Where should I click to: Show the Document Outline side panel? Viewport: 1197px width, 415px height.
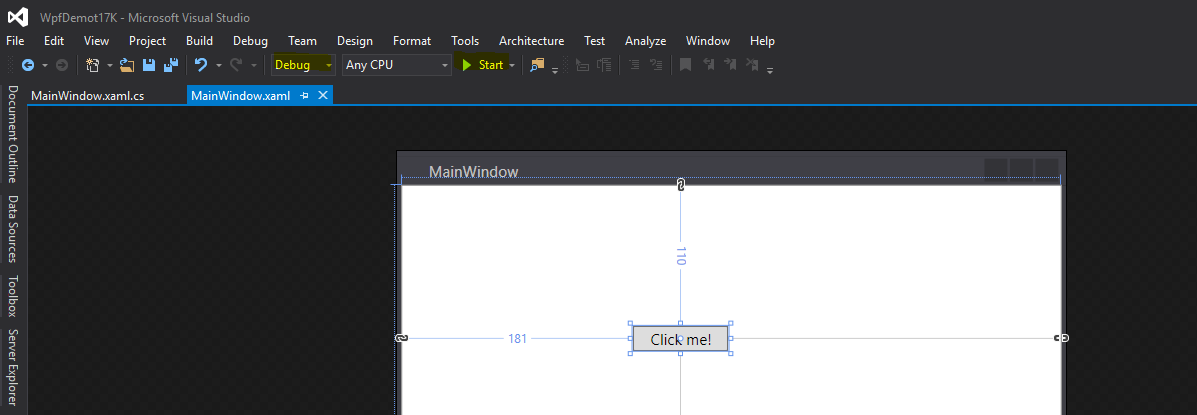coord(13,134)
